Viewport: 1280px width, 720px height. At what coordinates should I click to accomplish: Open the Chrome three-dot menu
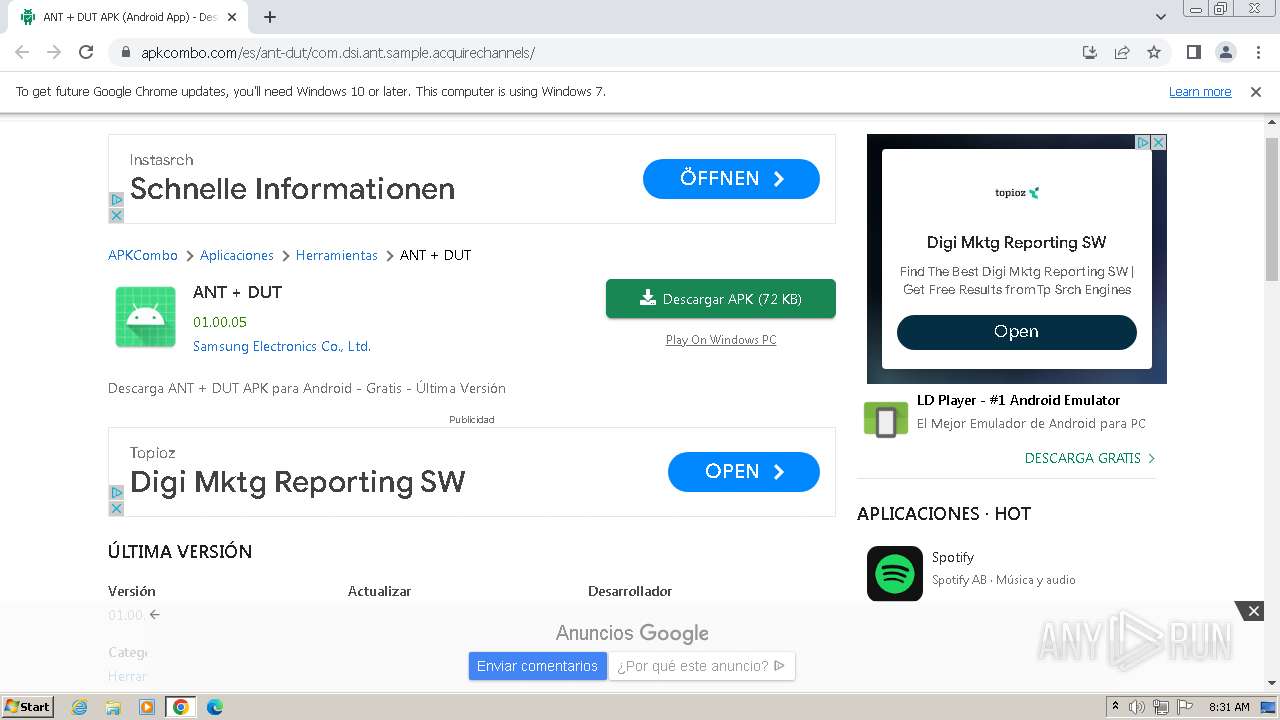(1258, 52)
